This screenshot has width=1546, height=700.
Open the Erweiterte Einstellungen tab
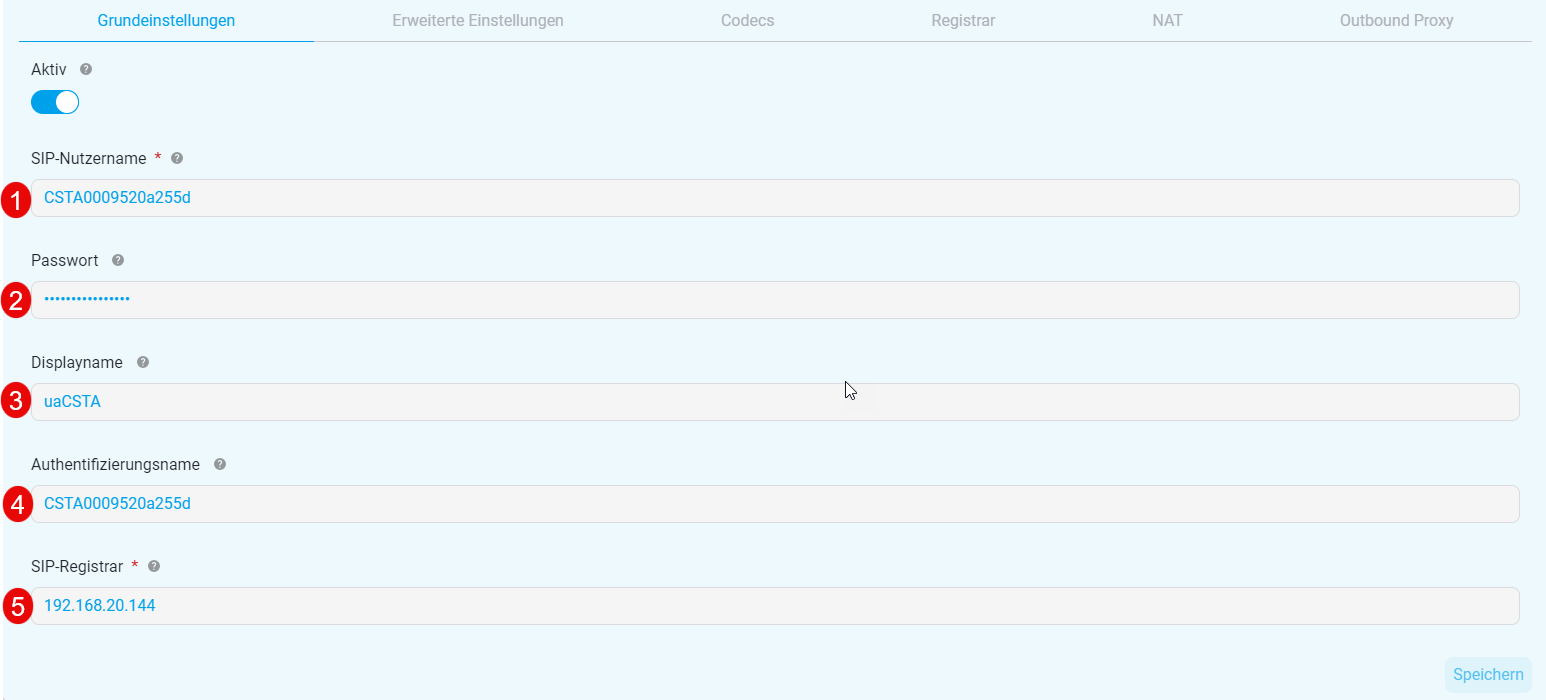478,20
